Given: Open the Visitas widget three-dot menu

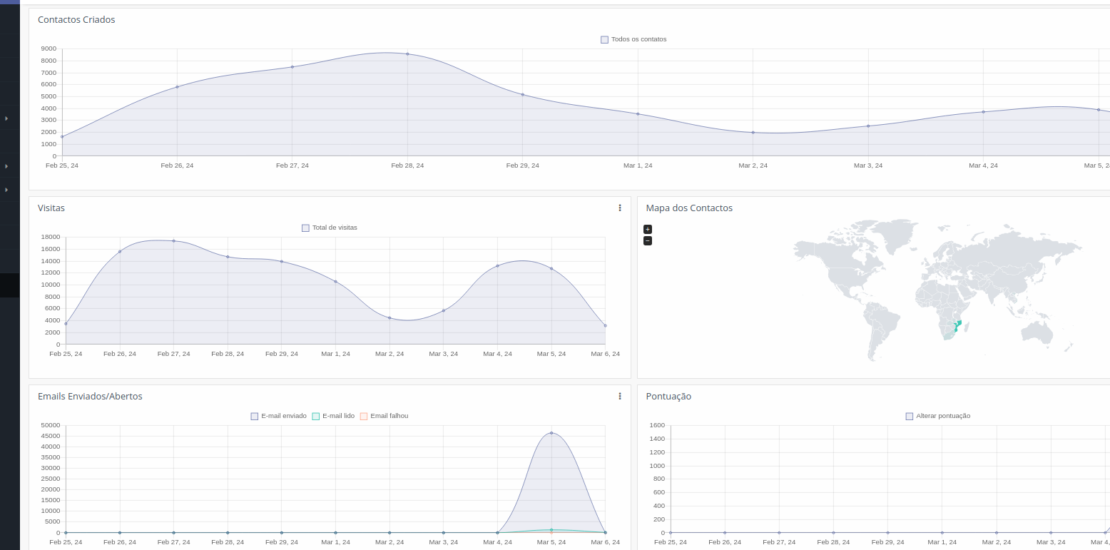Looking at the screenshot, I should [x=619, y=208].
